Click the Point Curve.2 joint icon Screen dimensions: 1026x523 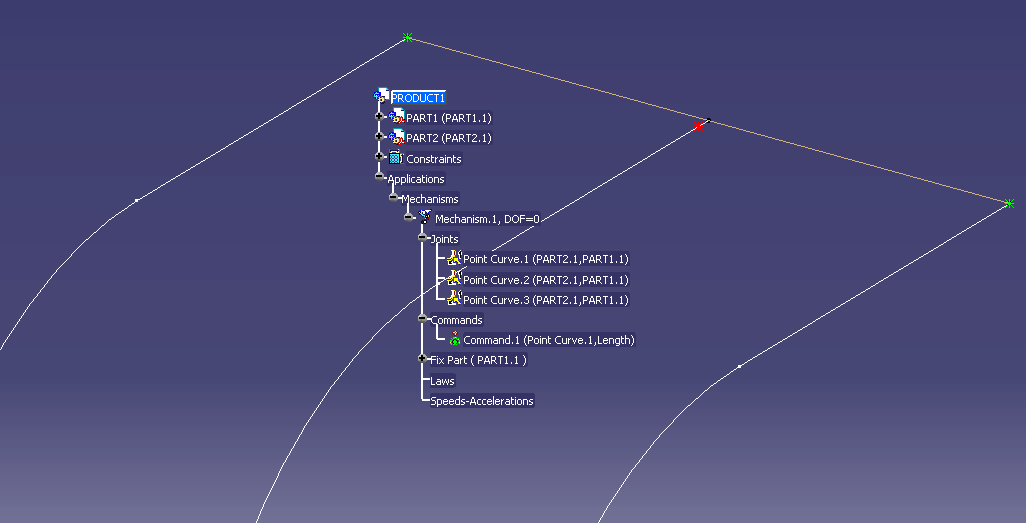[x=454, y=278]
